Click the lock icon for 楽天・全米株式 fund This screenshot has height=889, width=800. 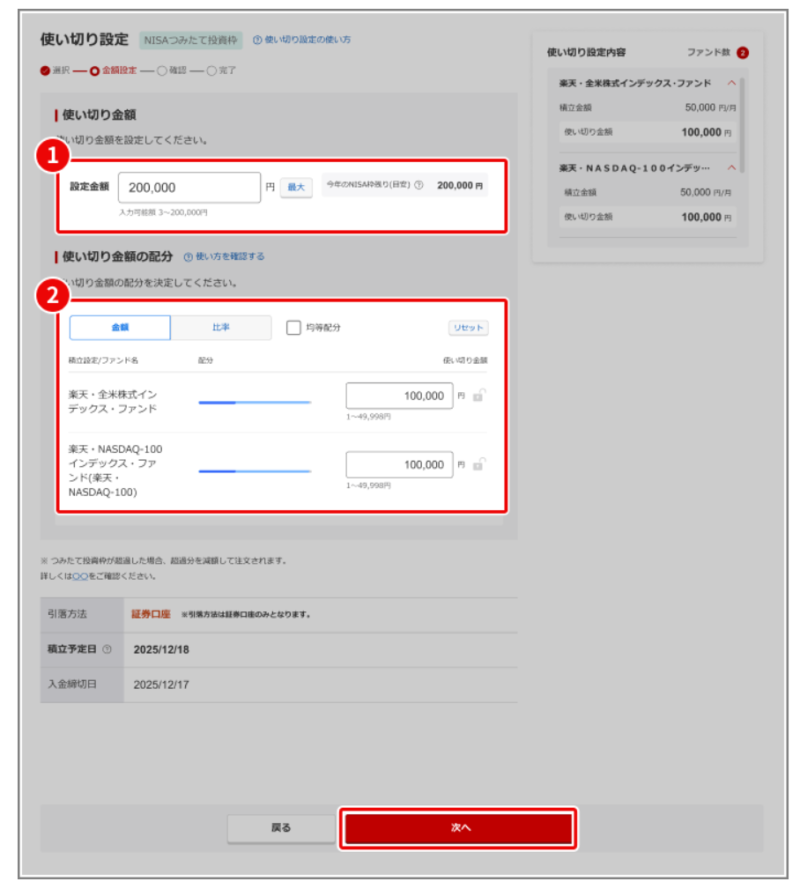click(x=479, y=396)
